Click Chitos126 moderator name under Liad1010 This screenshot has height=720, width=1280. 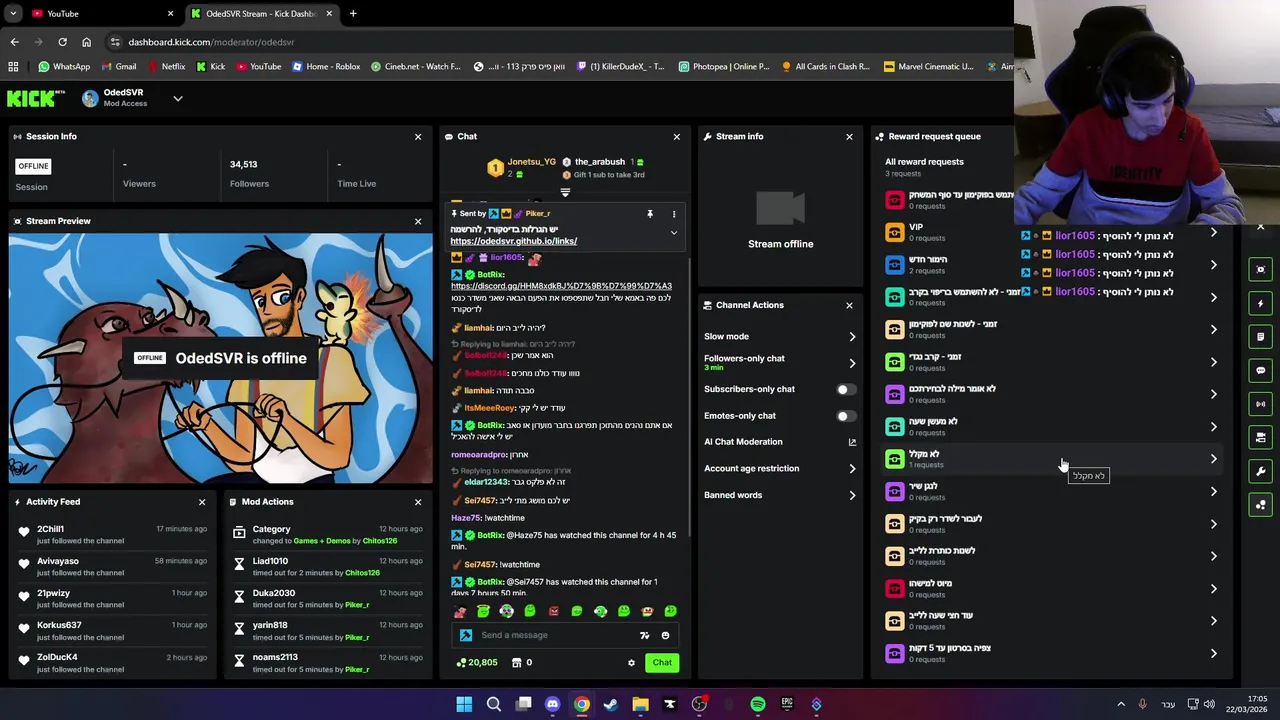click(362, 573)
